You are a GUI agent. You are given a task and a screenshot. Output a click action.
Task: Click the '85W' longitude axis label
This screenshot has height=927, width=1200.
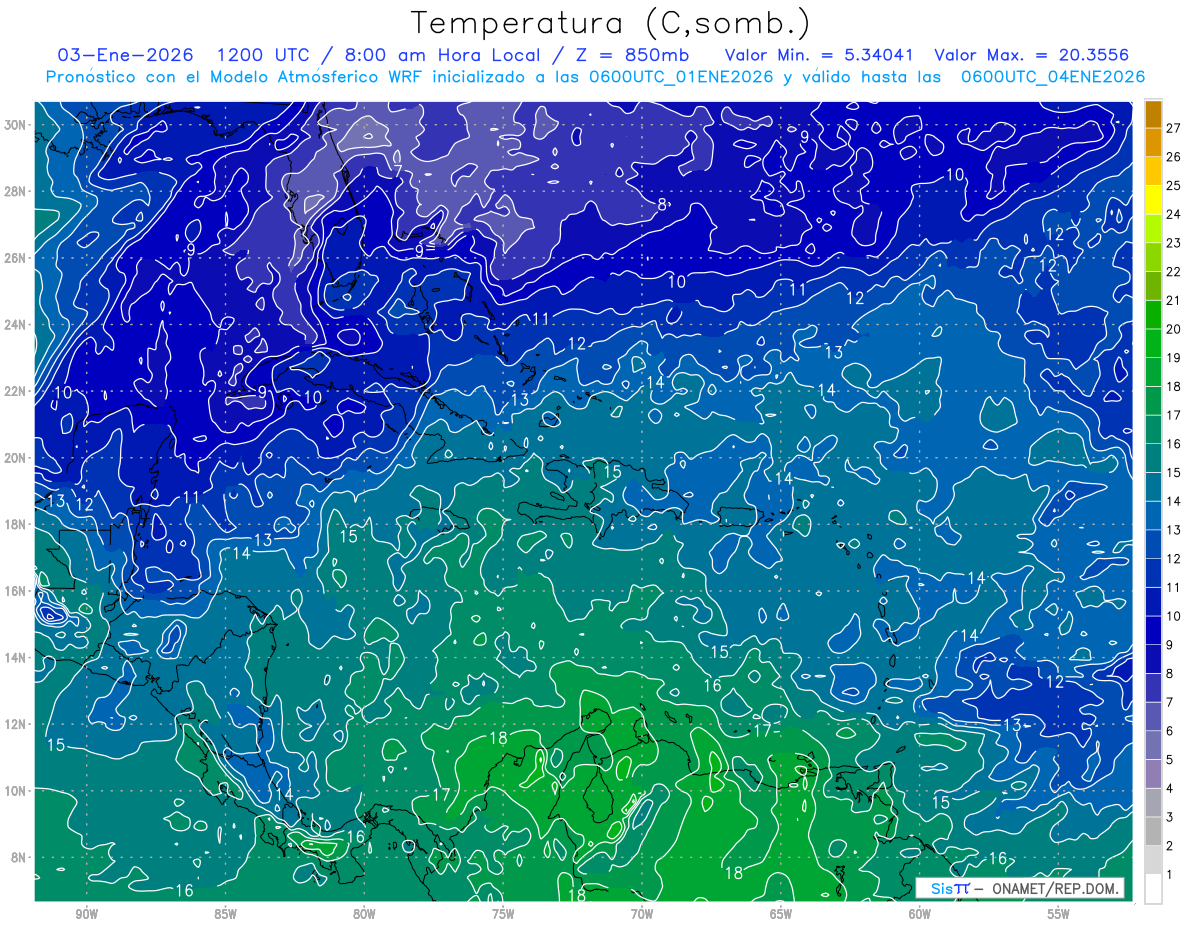click(225, 913)
